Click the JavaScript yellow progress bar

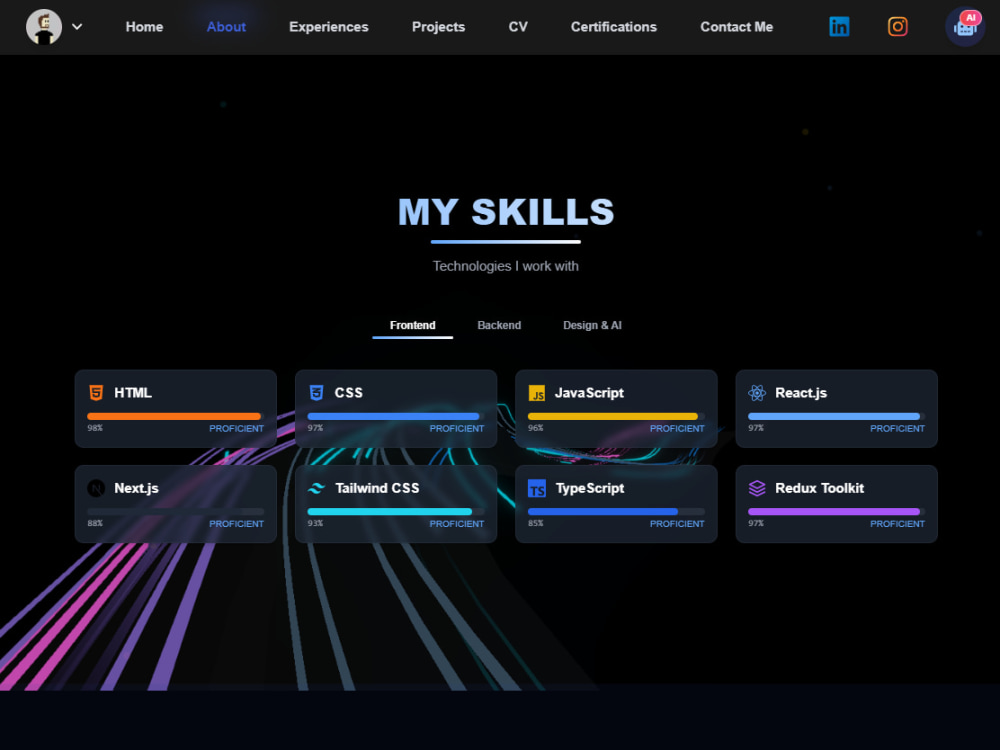coord(616,416)
